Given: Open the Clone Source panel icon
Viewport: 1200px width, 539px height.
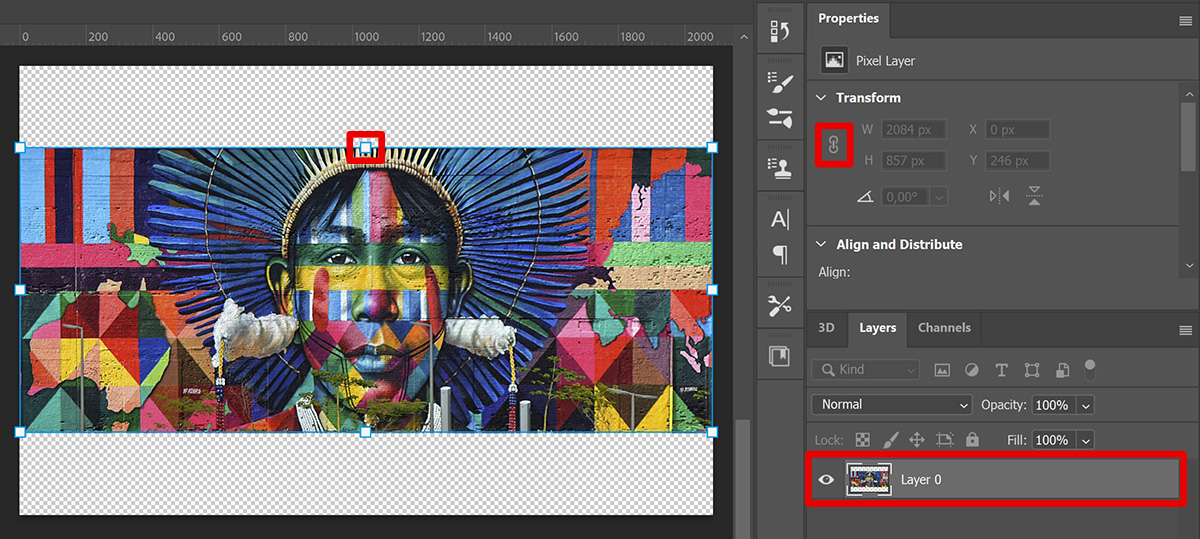Looking at the screenshot, I should point(779,166).
